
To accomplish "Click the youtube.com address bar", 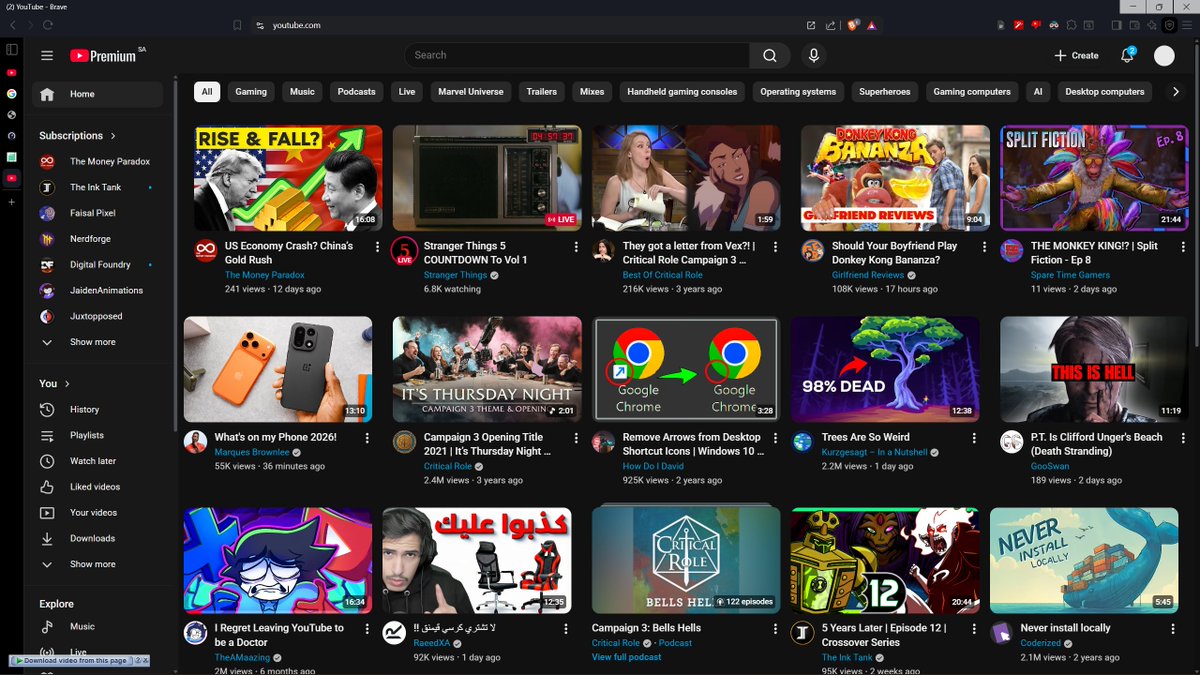I will point(530,25).
